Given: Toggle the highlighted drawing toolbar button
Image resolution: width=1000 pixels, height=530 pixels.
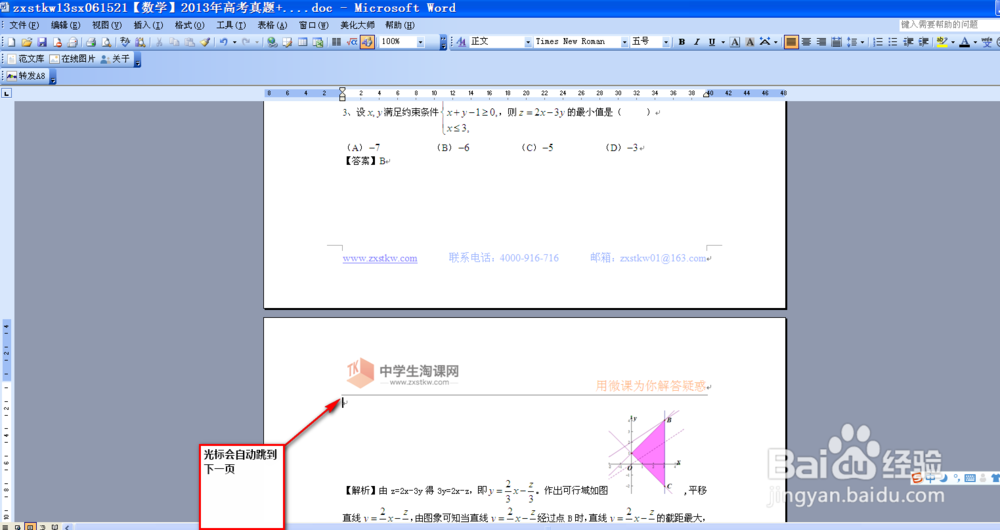Looking at the screenshot, I should click(x=367, y=42).
